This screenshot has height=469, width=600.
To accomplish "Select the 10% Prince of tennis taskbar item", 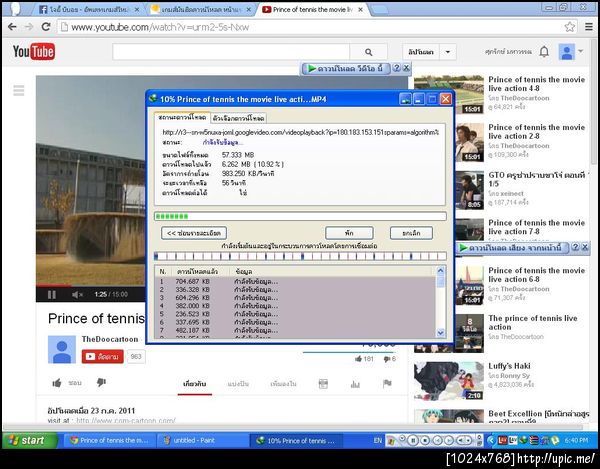I will coord(297,441).
